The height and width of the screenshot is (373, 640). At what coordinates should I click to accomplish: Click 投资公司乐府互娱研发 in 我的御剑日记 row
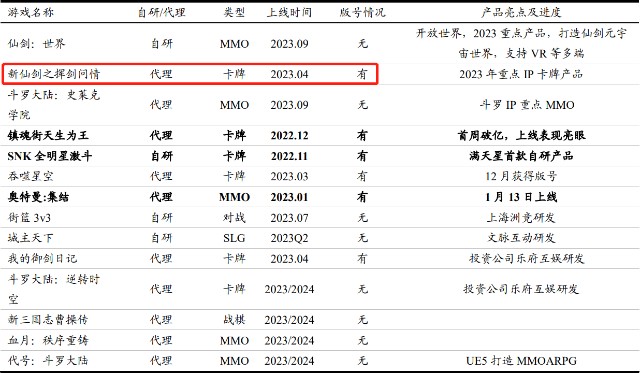pos(527,258)
